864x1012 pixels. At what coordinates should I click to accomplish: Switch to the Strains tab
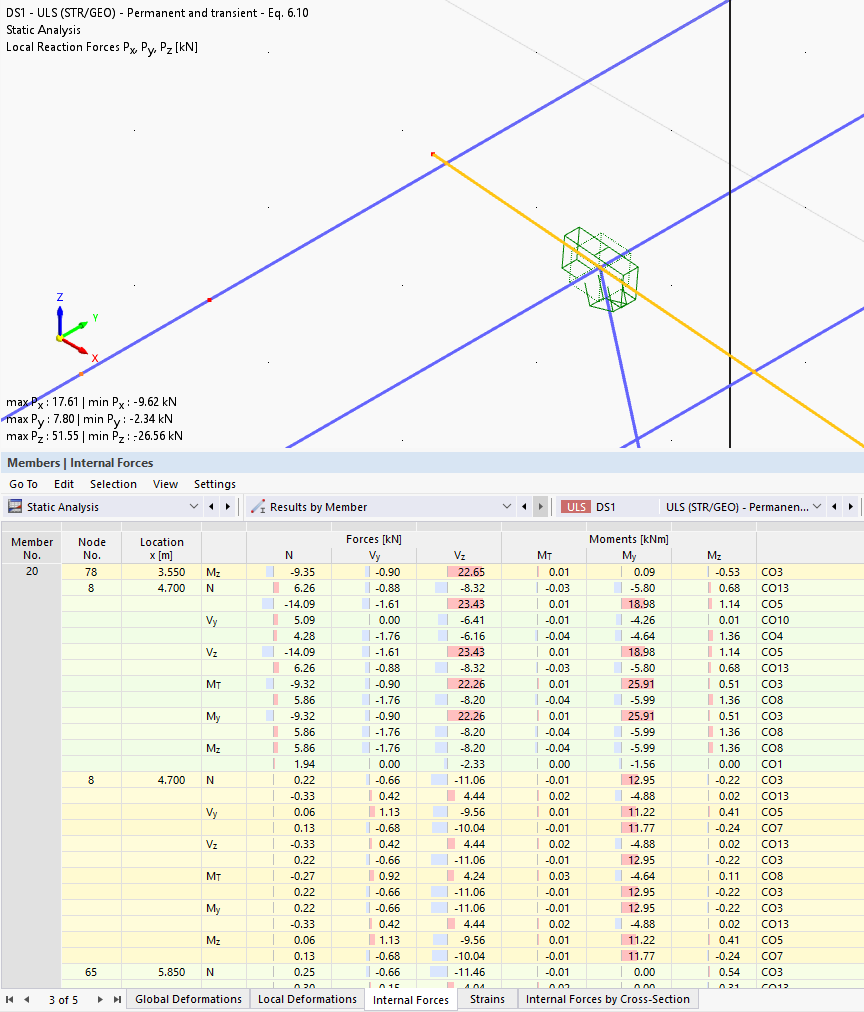pyautogui.click(x=487, y=999)
